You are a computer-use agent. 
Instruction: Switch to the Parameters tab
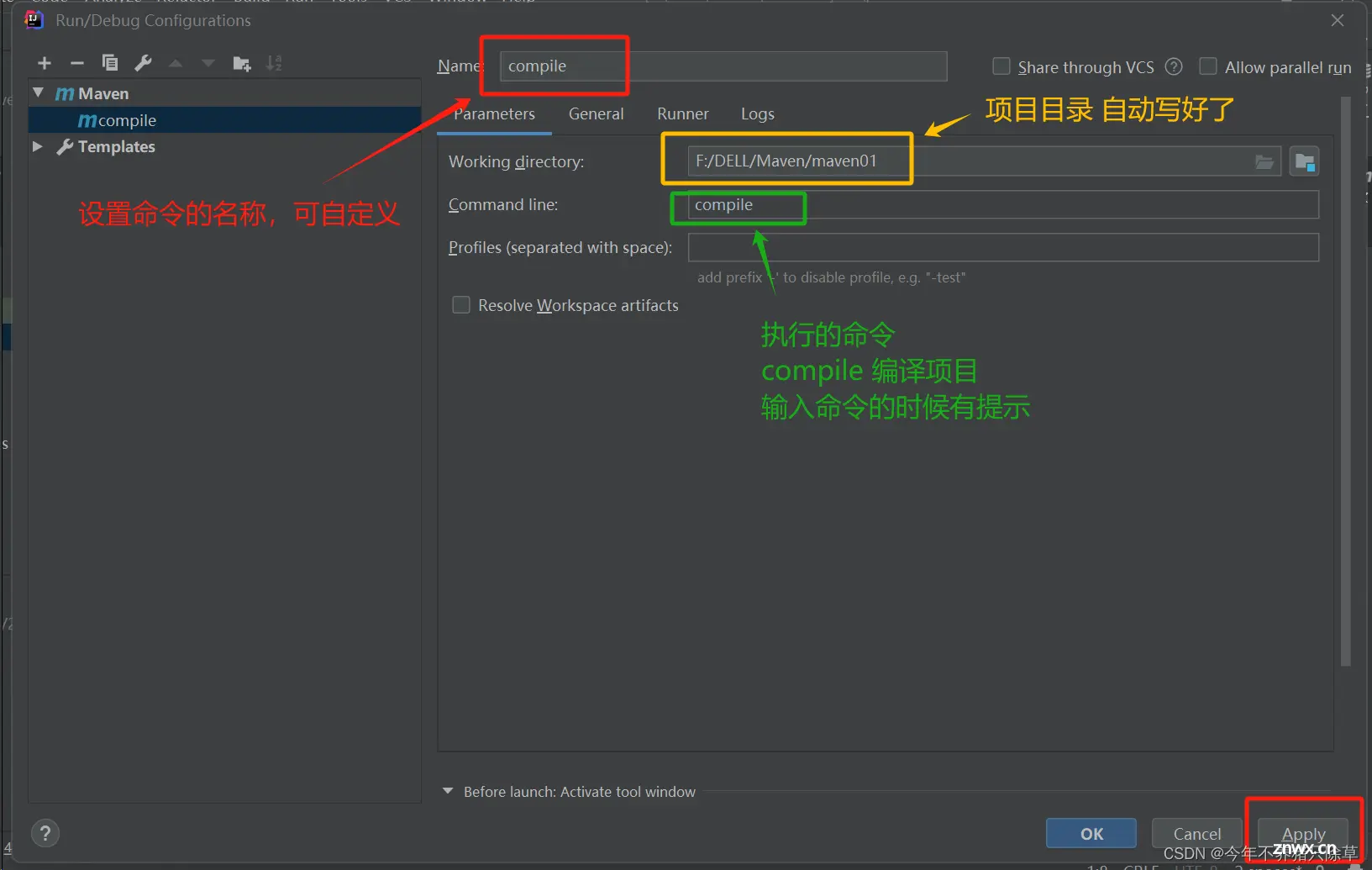[x=494, y=114]
